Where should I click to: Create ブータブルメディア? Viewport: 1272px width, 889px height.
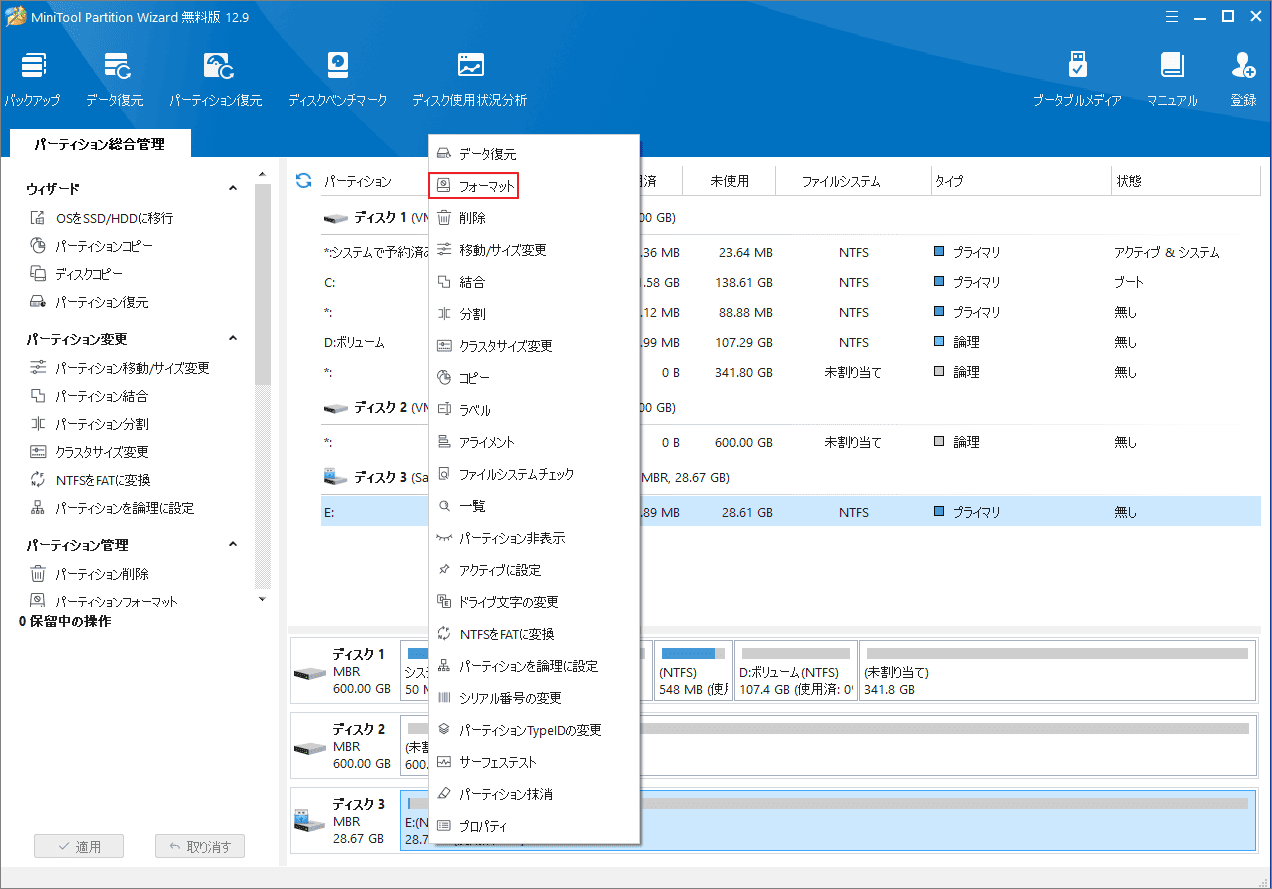pyautogui.click(x=1077, y=79)
